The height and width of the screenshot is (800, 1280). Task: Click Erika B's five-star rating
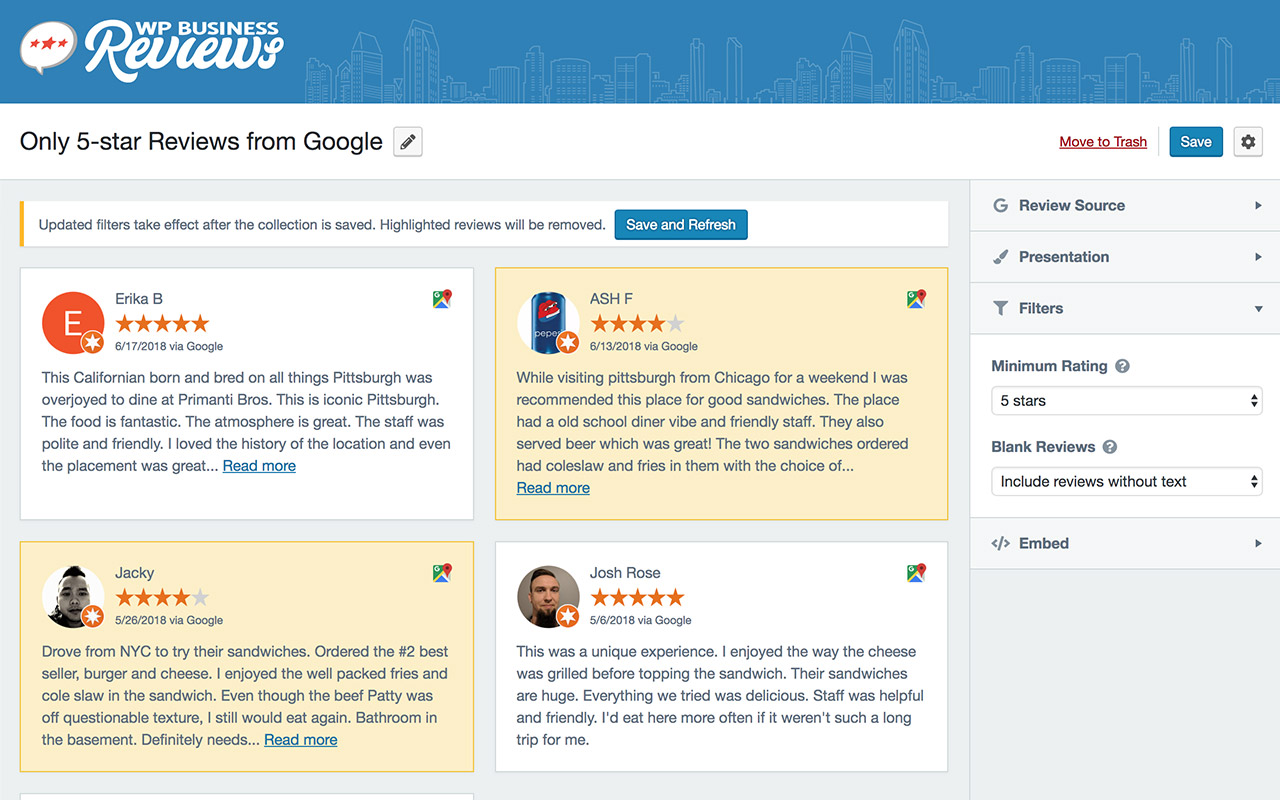[162, 323]
